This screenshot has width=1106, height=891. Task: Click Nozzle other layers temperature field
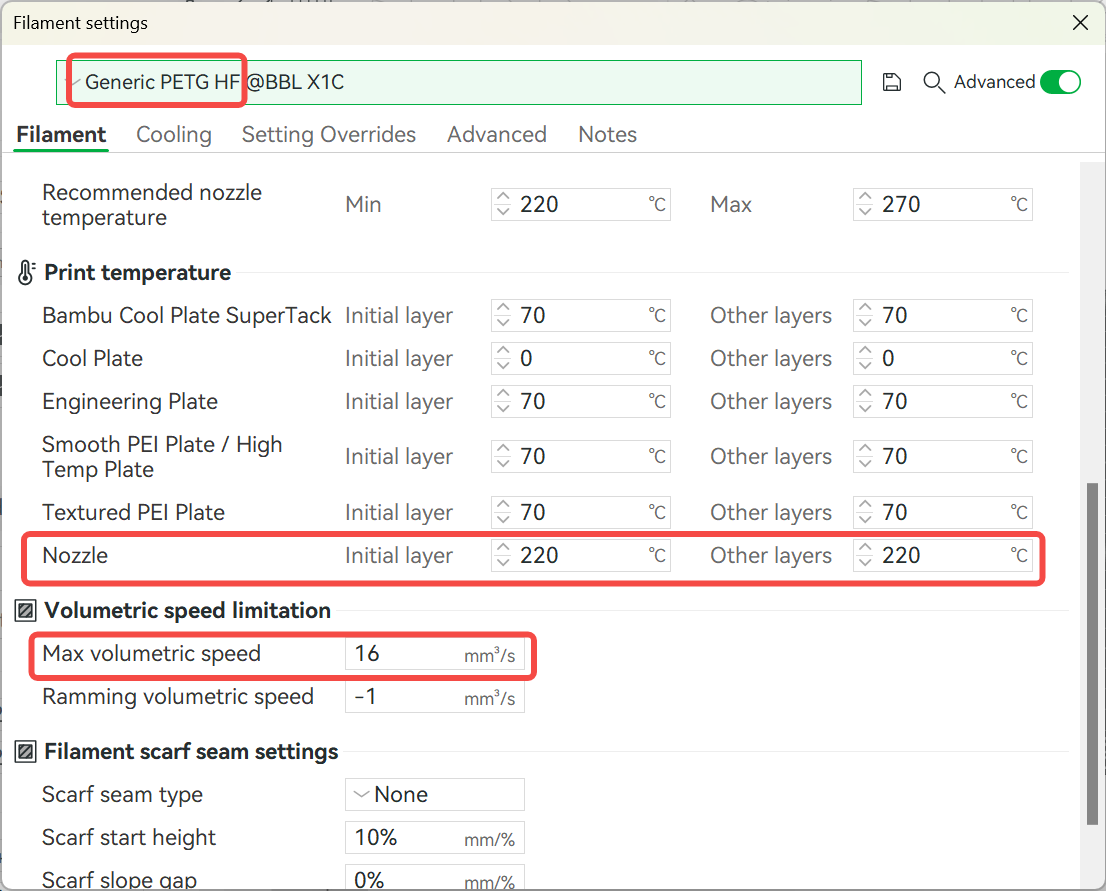point(942,555)
